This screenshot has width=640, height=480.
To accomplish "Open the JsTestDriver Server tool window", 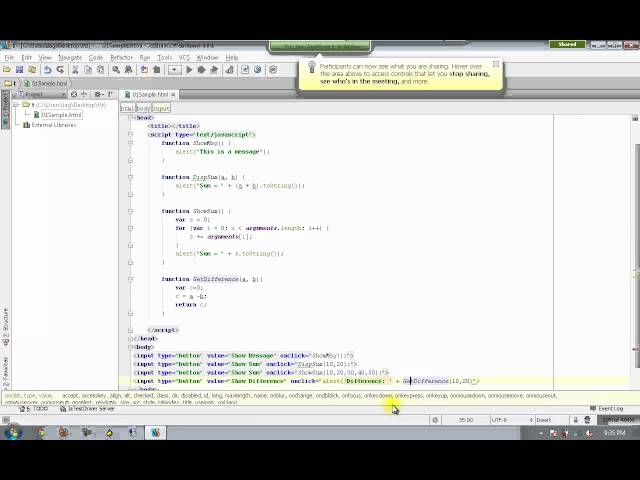I will [x=87, y=409].
